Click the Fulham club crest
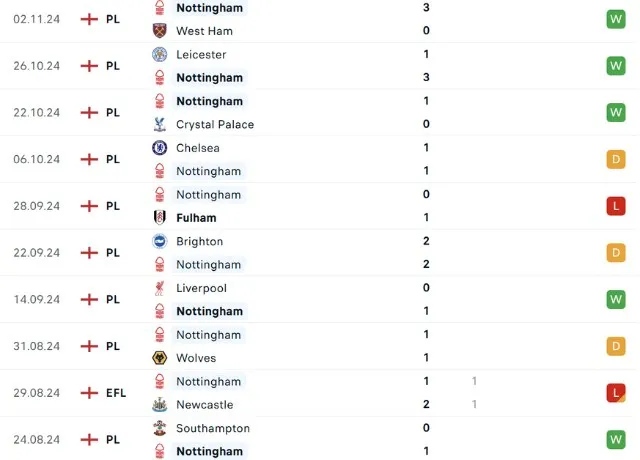640x460 pixels. 159,218
